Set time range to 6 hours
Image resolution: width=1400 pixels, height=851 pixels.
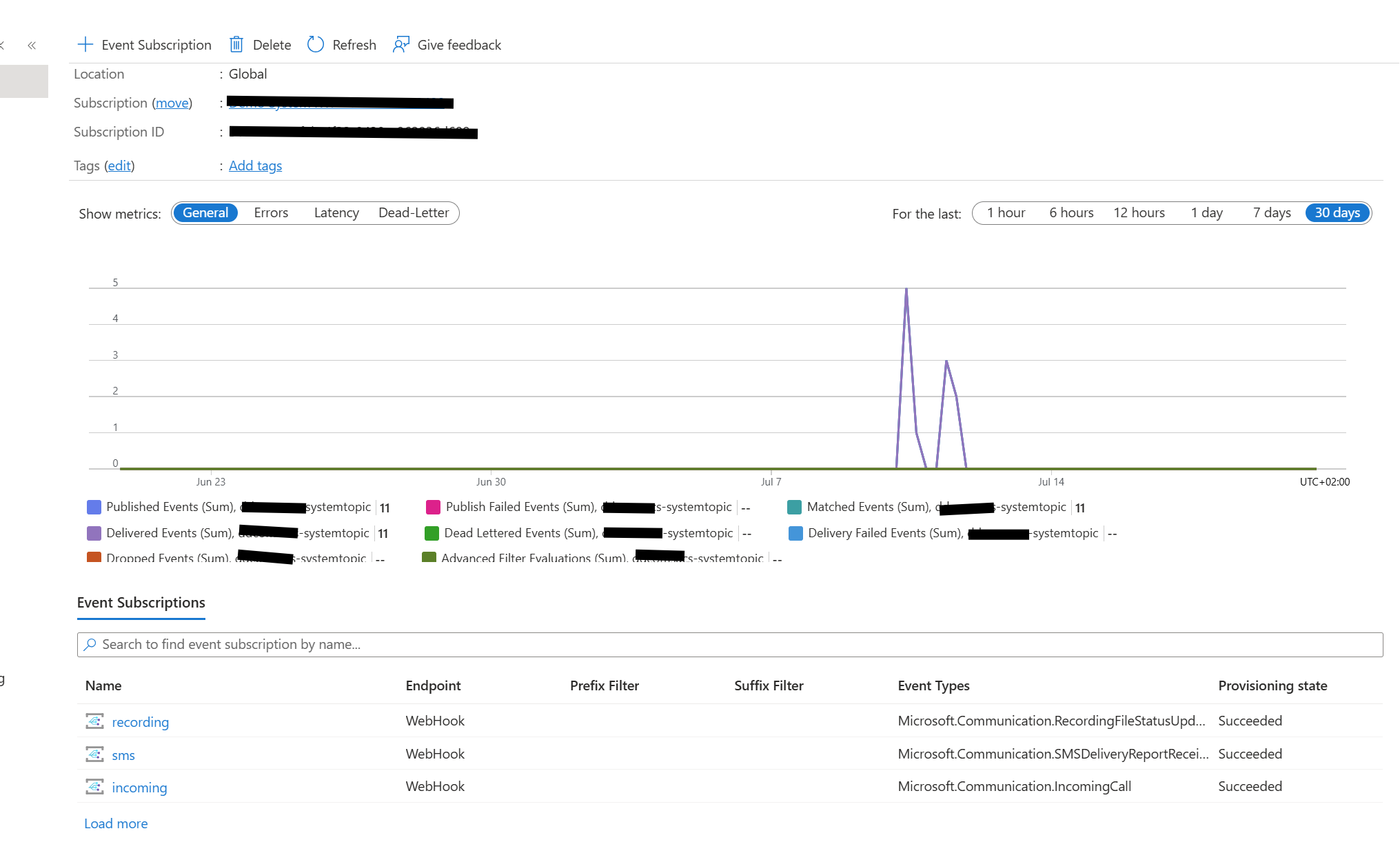[x=1071, y=213]
